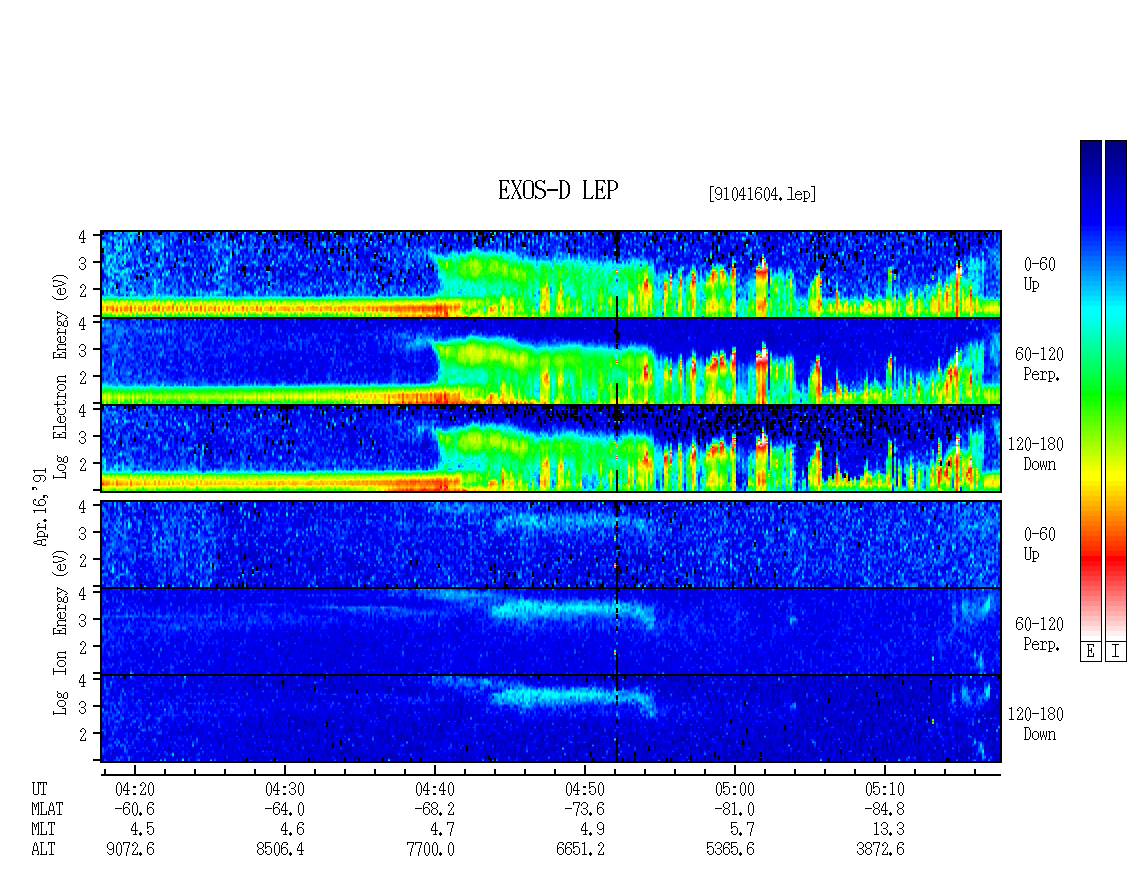The image size is (1130, 875).
Task: Click the ion 60-120 Perp. spectrogram panel
Action: coord(551,631)
